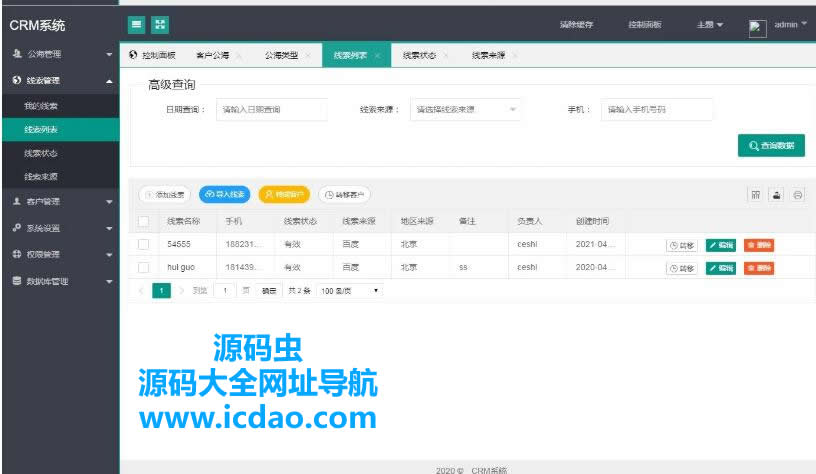816x474 pixels.
Task: Expand the 系统设置 sidebar menu
Action: point(61,228)
